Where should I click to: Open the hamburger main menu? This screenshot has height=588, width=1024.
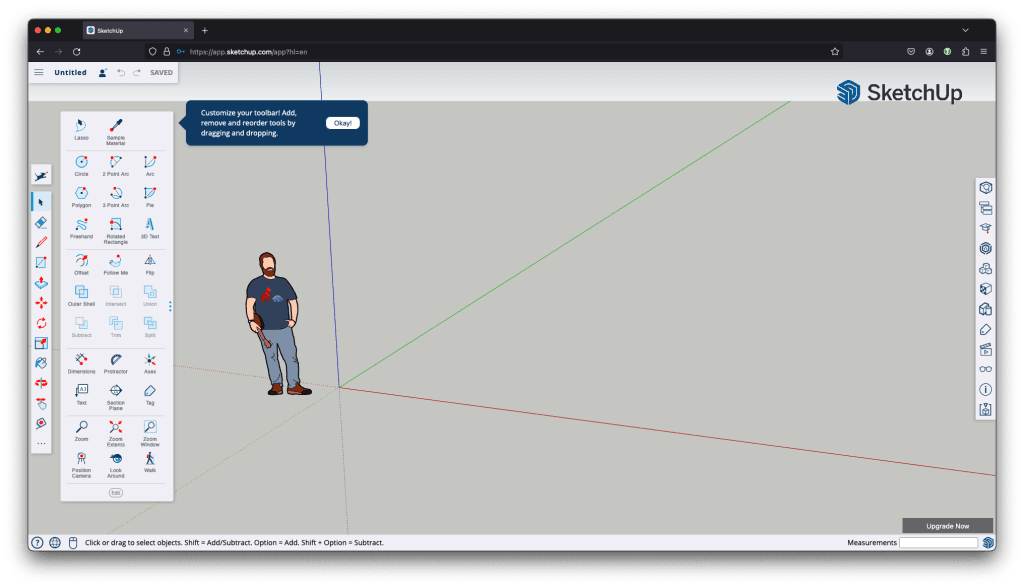39,73
